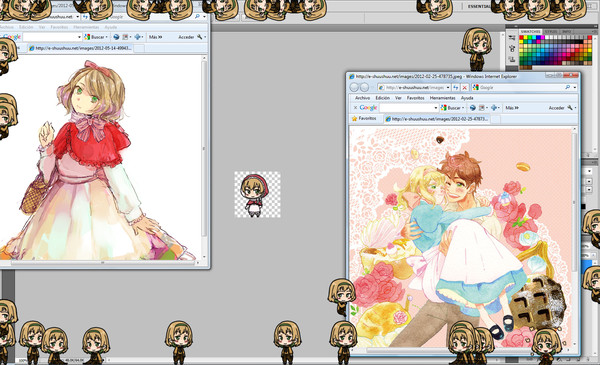Select e-shuushuu 2012-02-25 tab in right IE
600x365 pixels.
point(436,119)
